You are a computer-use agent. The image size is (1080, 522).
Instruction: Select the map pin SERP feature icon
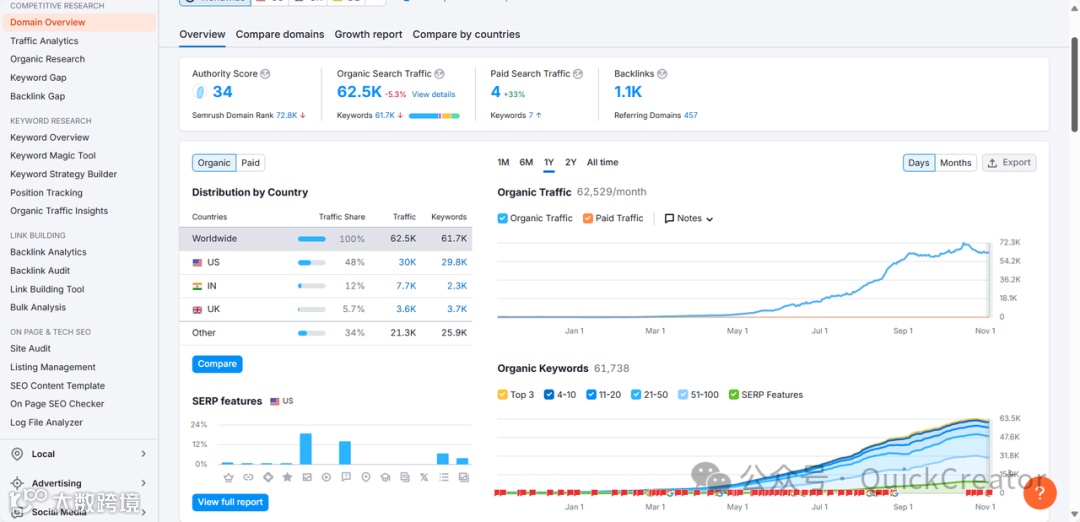[x=366, y=477]
